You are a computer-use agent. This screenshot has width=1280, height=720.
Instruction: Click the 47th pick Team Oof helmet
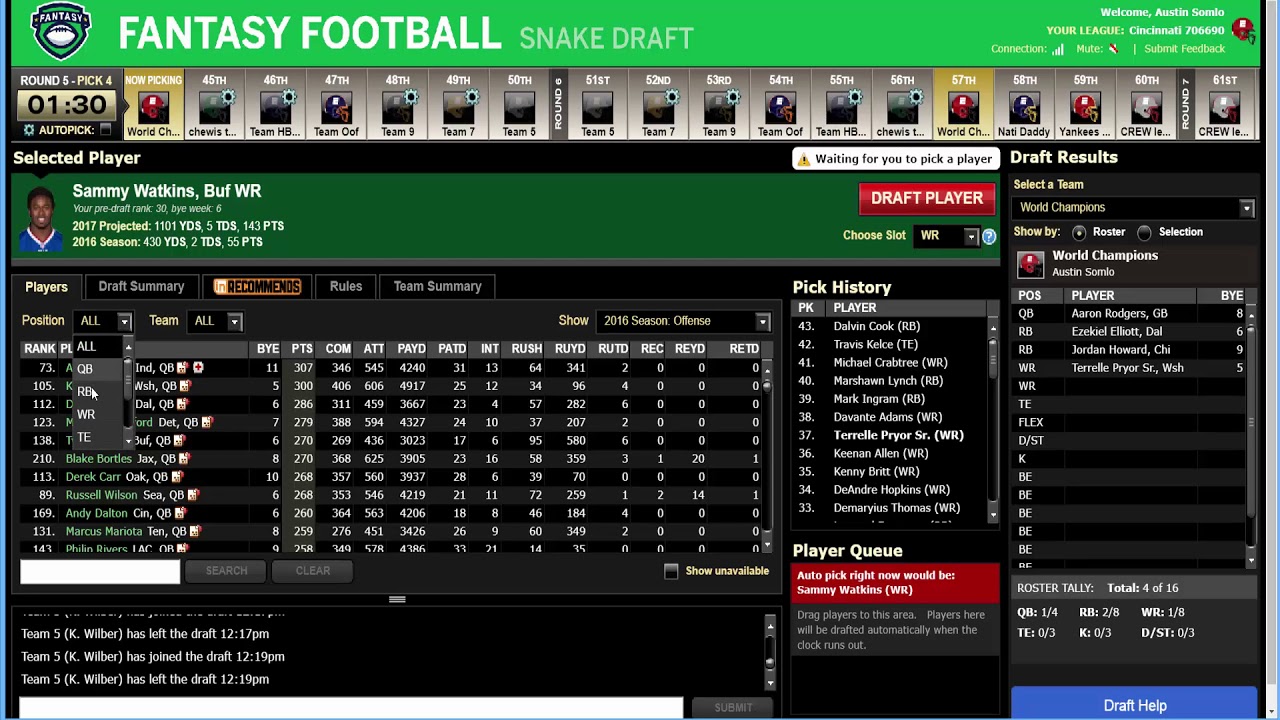coord(336,107)
